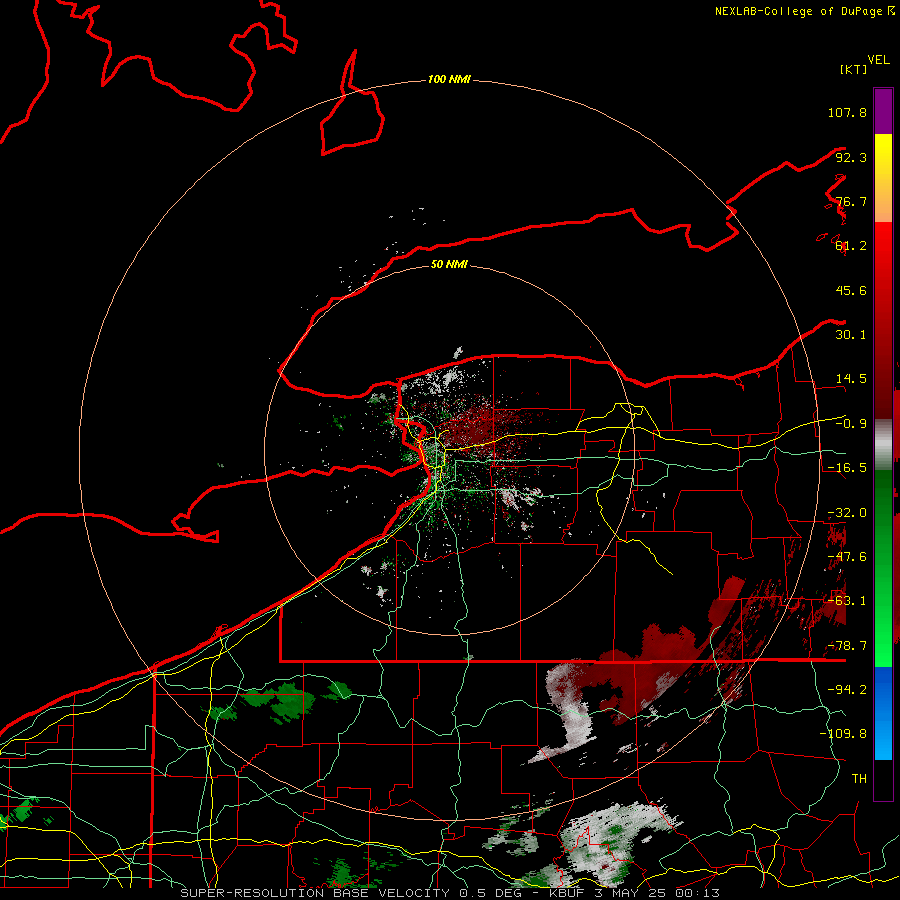Click the VEL legend title
The image size is (900, 900).
(878, 59)
